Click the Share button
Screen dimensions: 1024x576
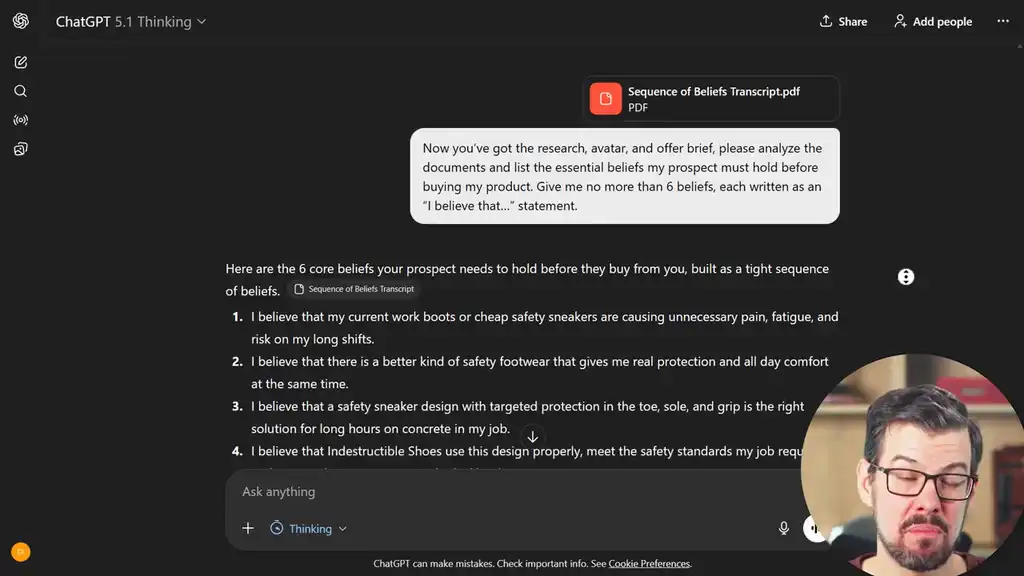point(843,21)
